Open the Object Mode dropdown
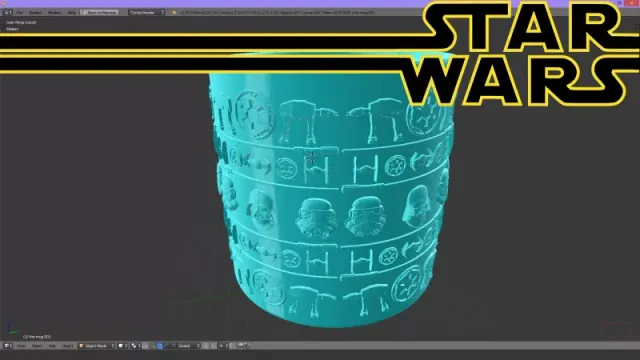Screen dimensions: 640x360 [97, 346]
